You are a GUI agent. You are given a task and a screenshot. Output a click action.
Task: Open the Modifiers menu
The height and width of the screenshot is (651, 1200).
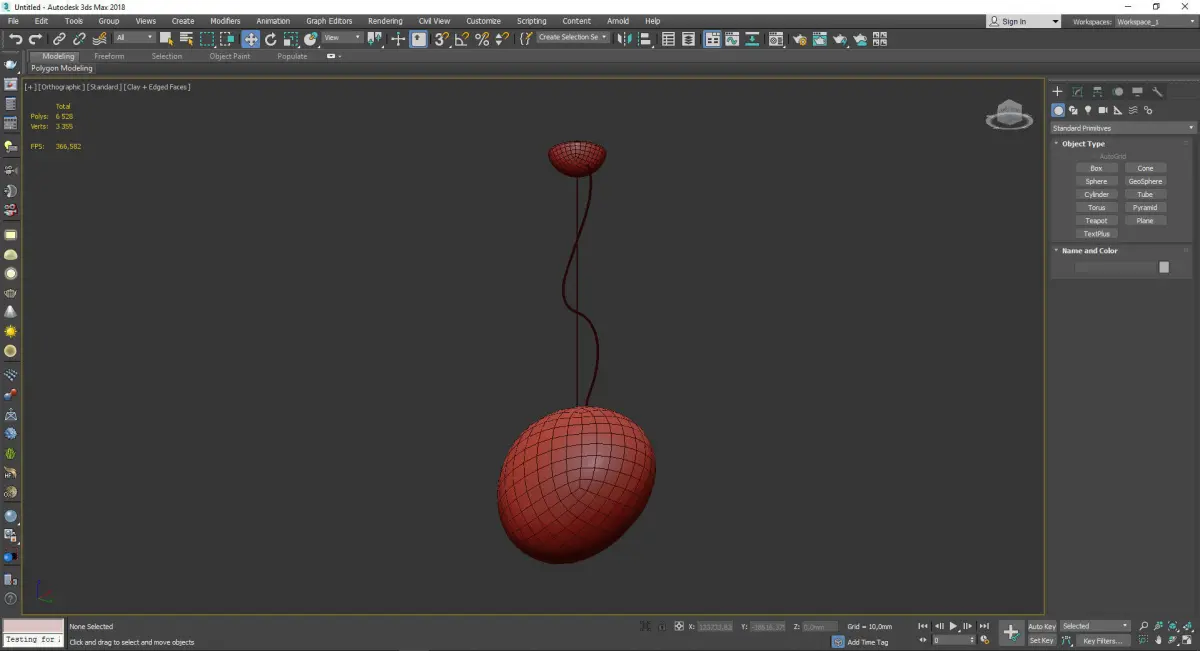pos(225,21)
